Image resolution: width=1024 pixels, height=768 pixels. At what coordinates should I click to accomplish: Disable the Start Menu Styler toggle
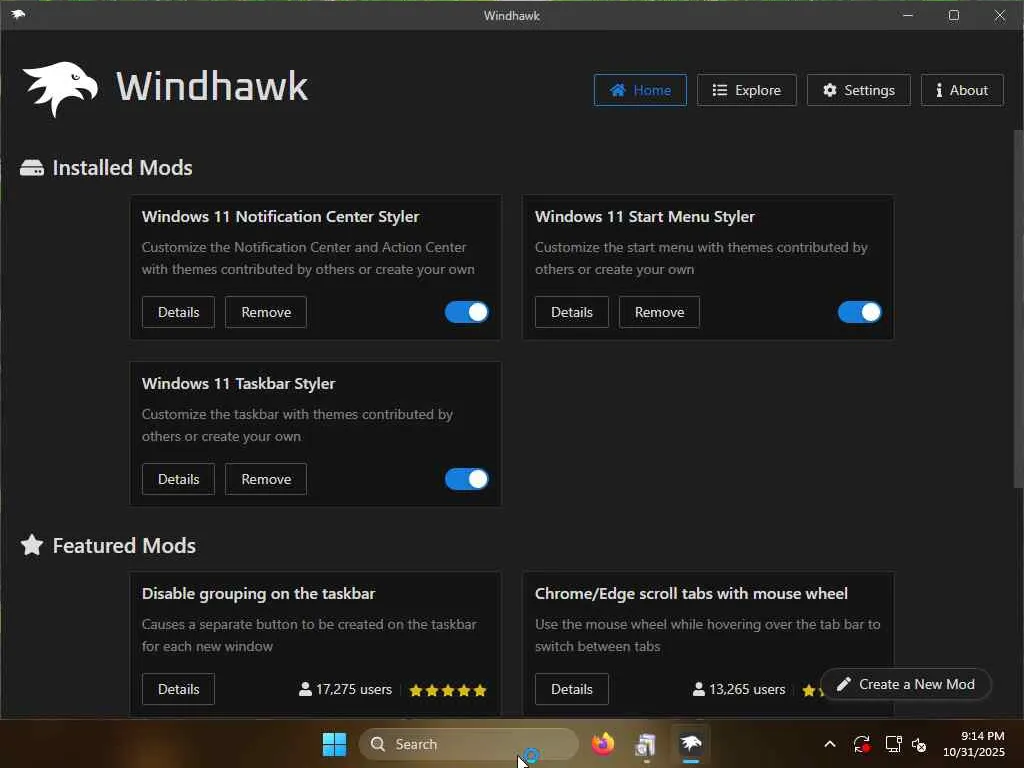(x=860, y=312)
